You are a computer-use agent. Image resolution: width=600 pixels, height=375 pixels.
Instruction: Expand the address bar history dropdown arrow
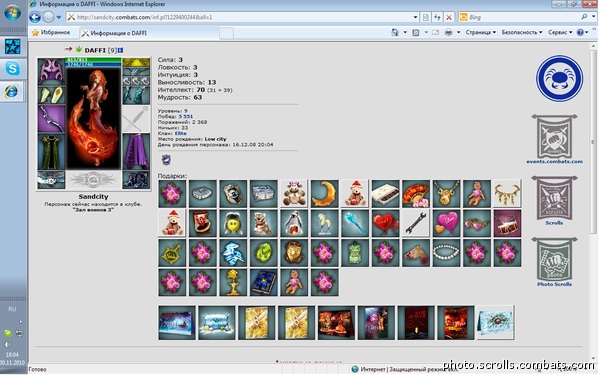(x=416, y=17)
